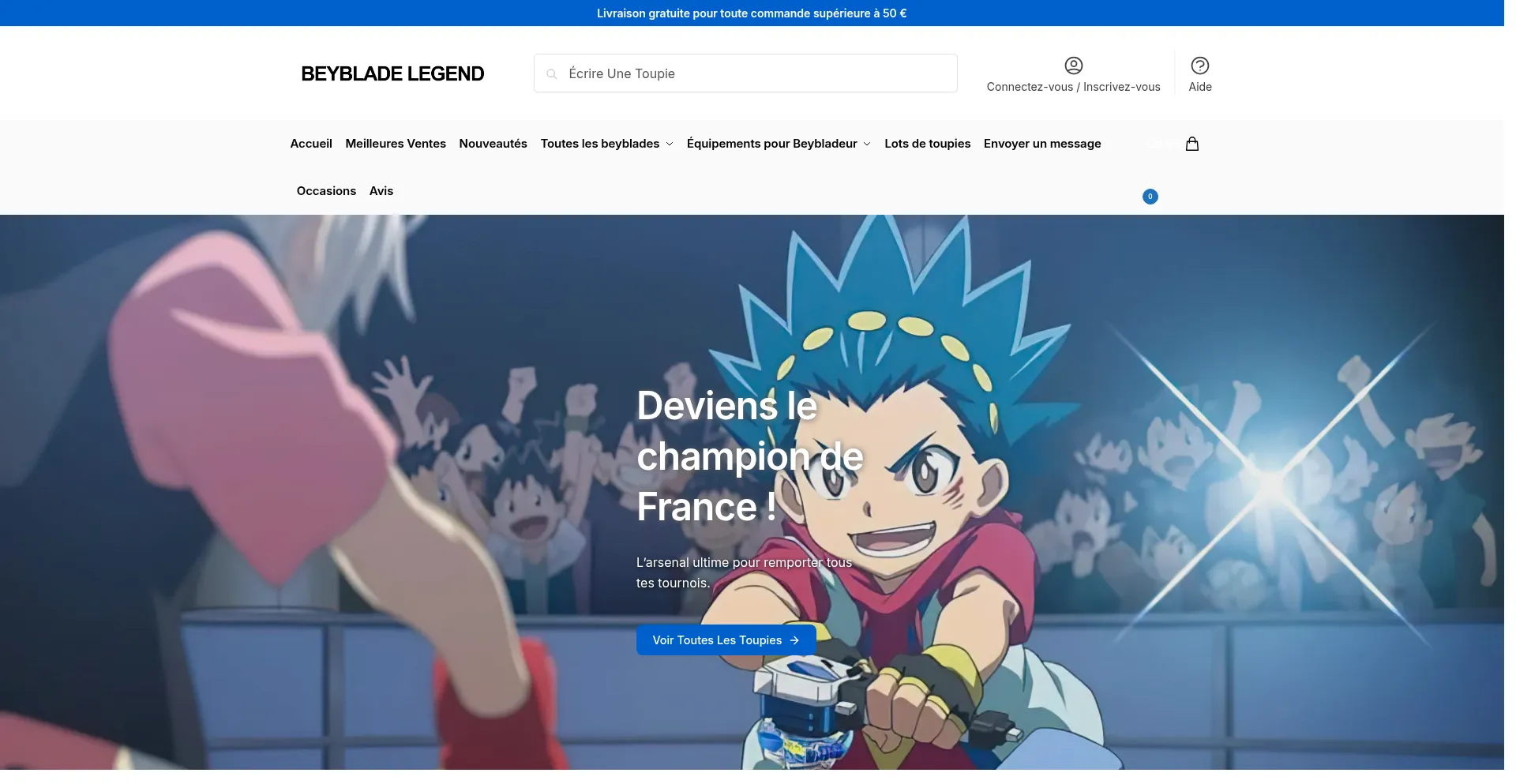Click the Aide question mark icon
Viewport: 1516px width, 784px height.
[x=1199, y=66]
